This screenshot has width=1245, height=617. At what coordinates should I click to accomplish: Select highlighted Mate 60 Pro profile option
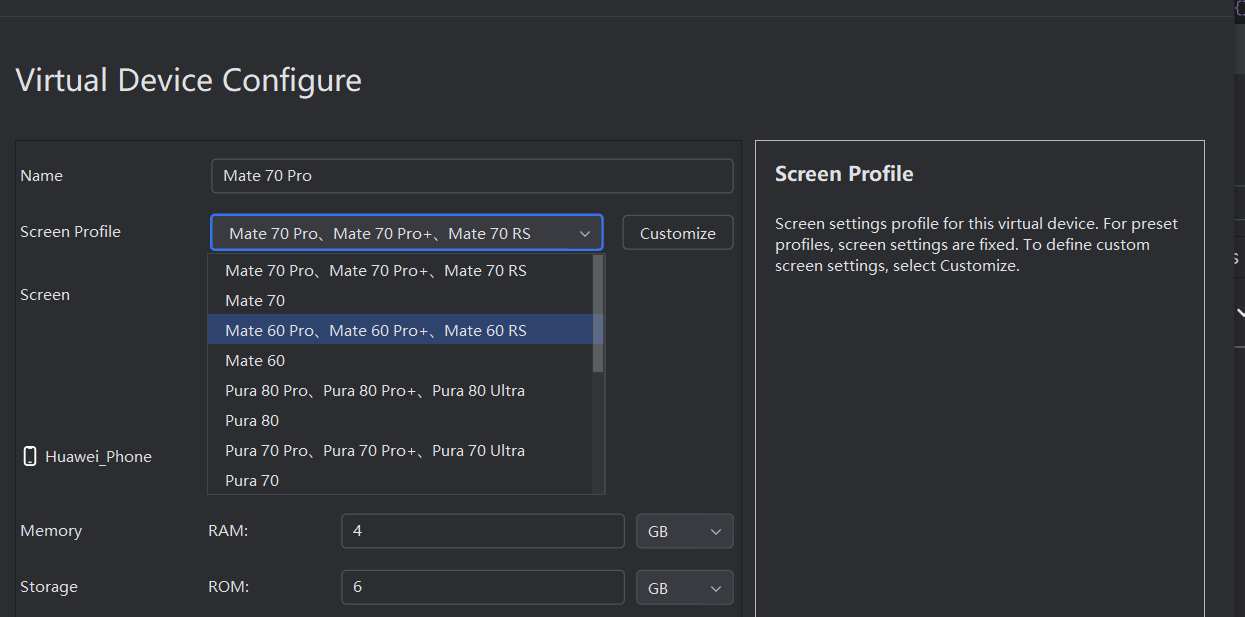pos(376,331)
